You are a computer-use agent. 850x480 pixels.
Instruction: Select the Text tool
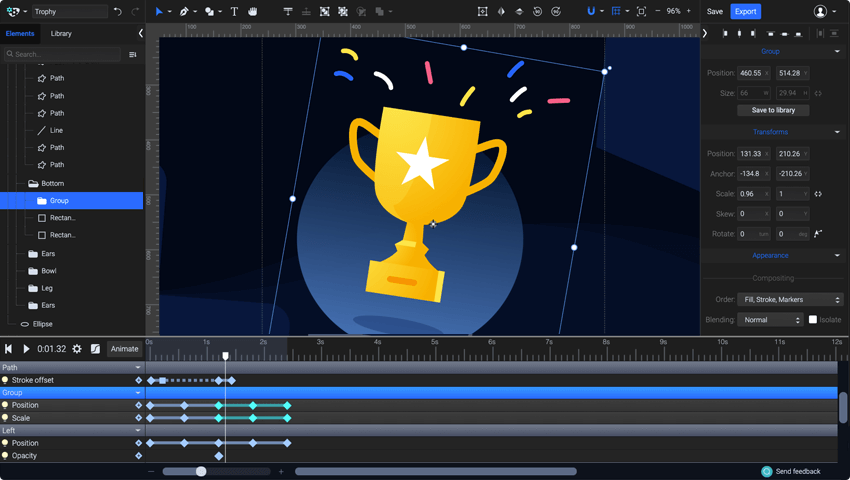point(234,11)
